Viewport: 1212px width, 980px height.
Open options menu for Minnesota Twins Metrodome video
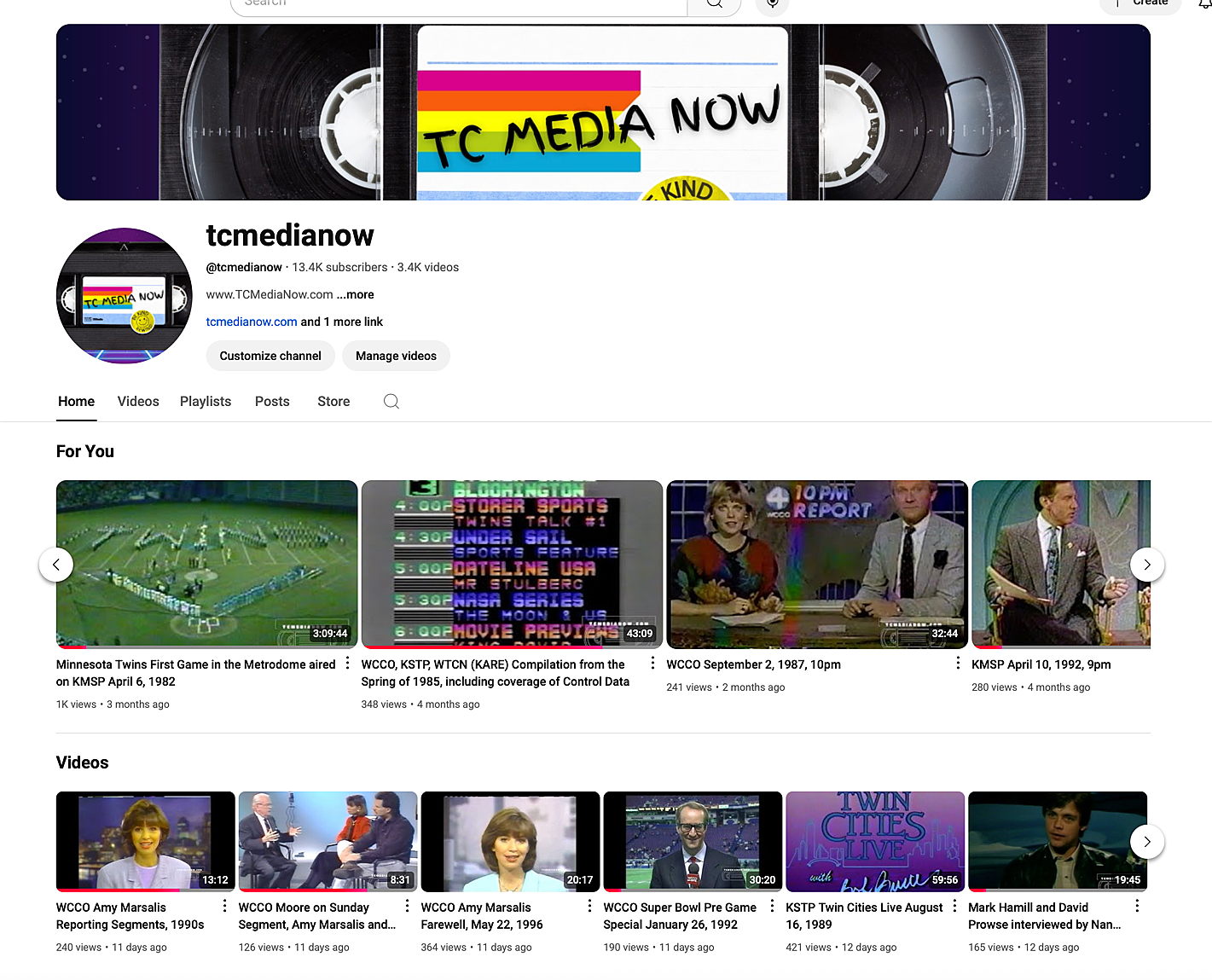click(347, 664)
